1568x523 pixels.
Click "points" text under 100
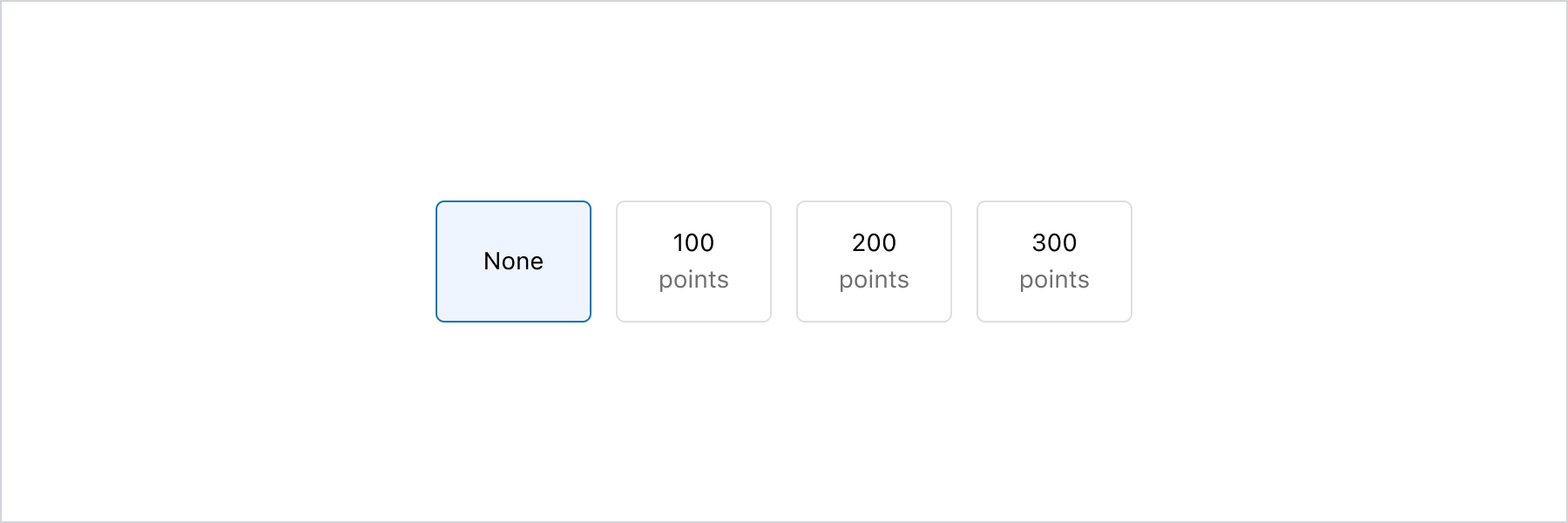click(x=693, y=280)
